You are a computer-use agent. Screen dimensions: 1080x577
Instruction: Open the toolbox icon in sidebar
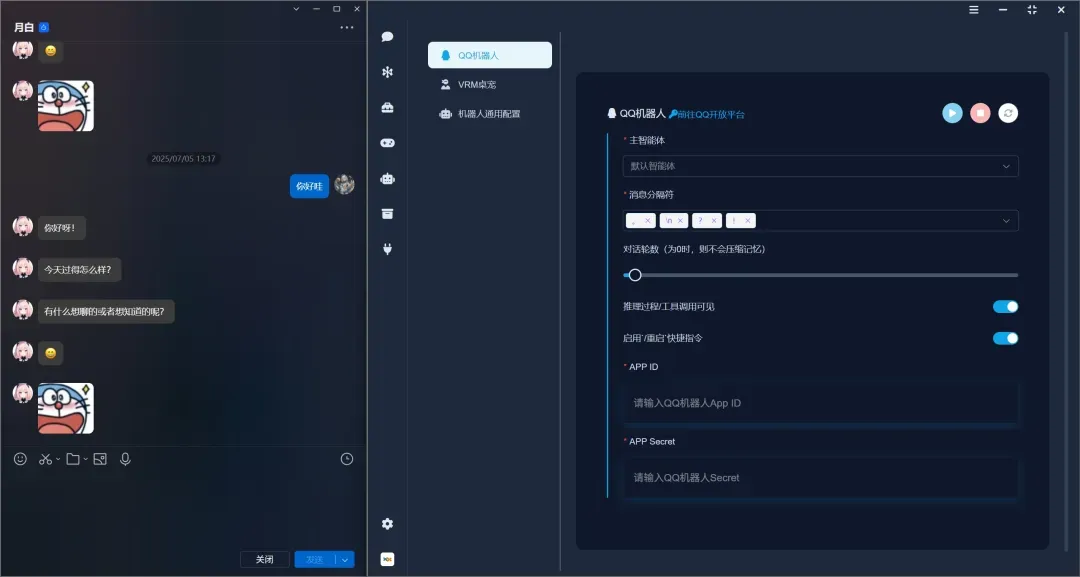click(387, 108)
